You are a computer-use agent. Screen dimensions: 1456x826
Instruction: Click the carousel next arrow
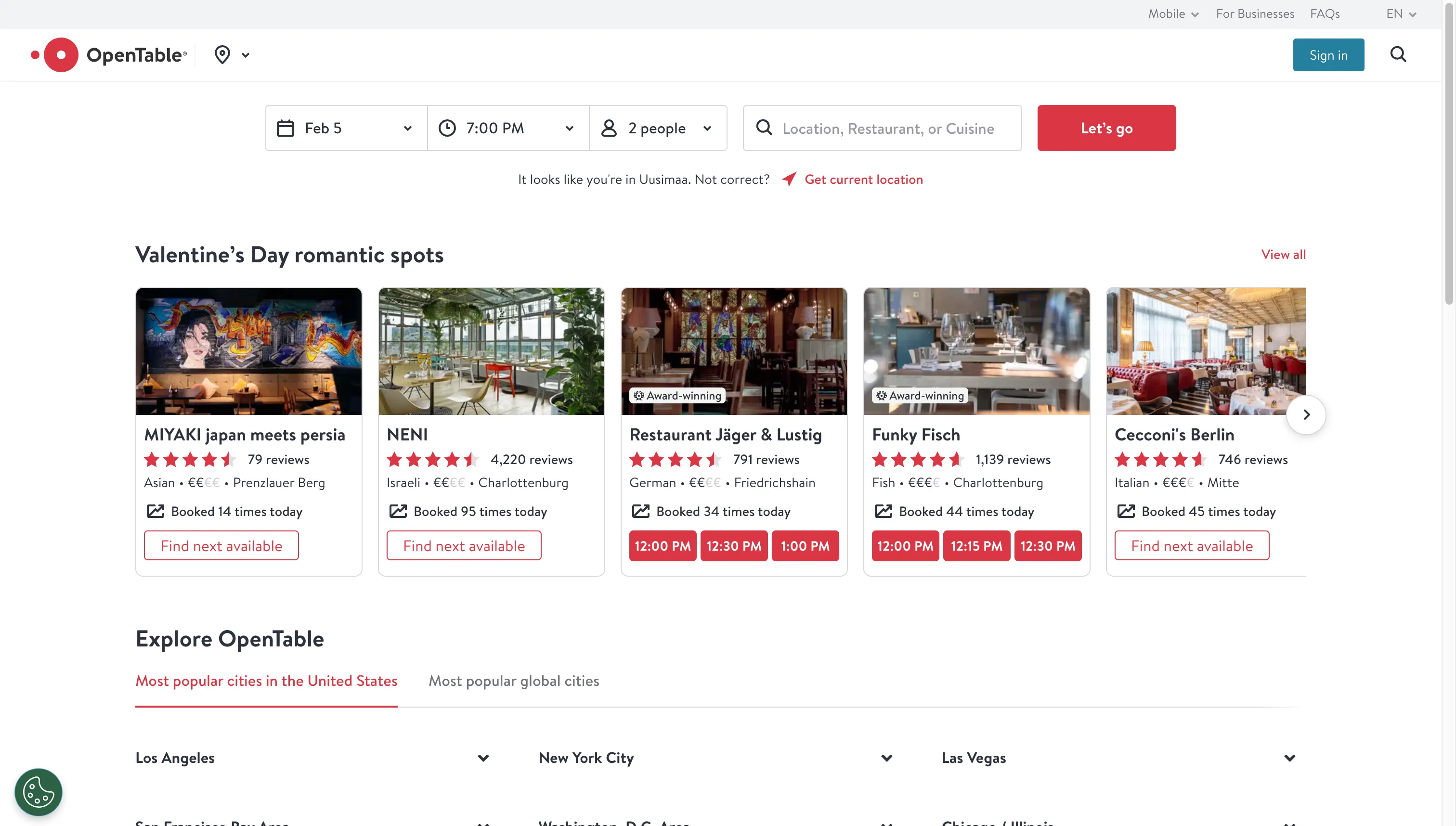point(1306,415)
